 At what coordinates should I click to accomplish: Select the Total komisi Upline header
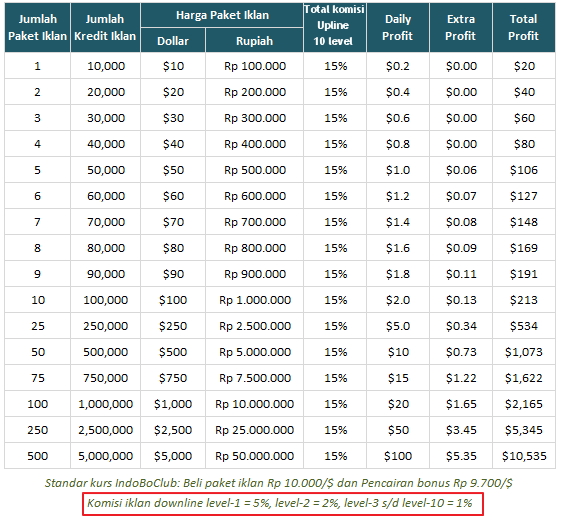coord(335,28)
